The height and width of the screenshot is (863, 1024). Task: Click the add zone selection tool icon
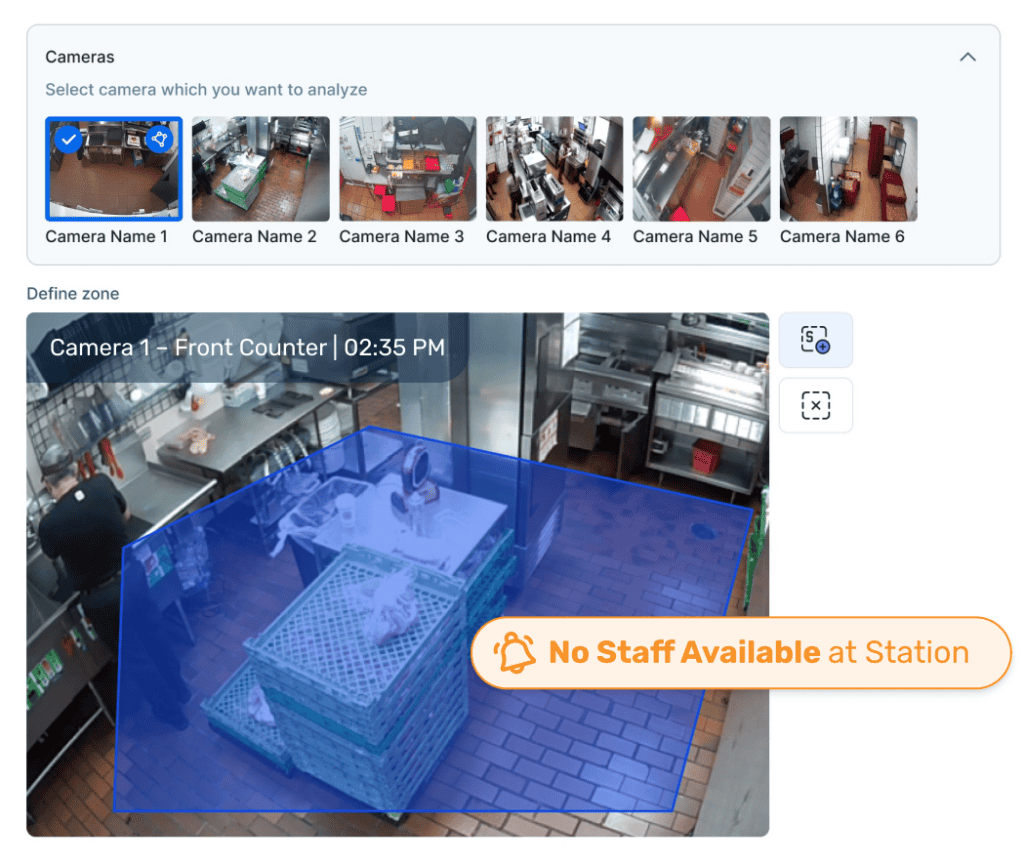pyautogui.click(x=815, y=340)
